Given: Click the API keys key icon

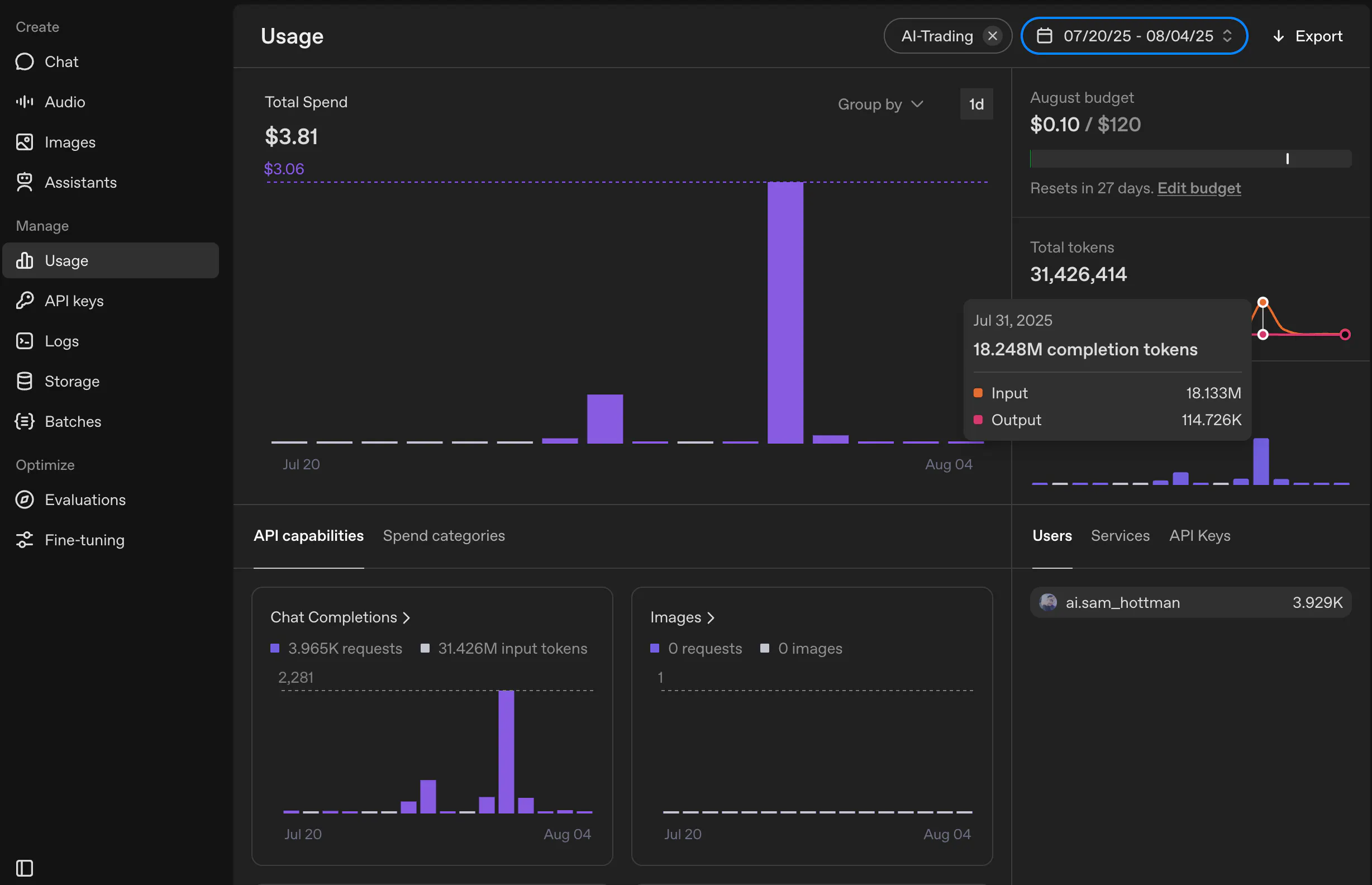Looking at the screenshot, I should [x=24, y=301].
